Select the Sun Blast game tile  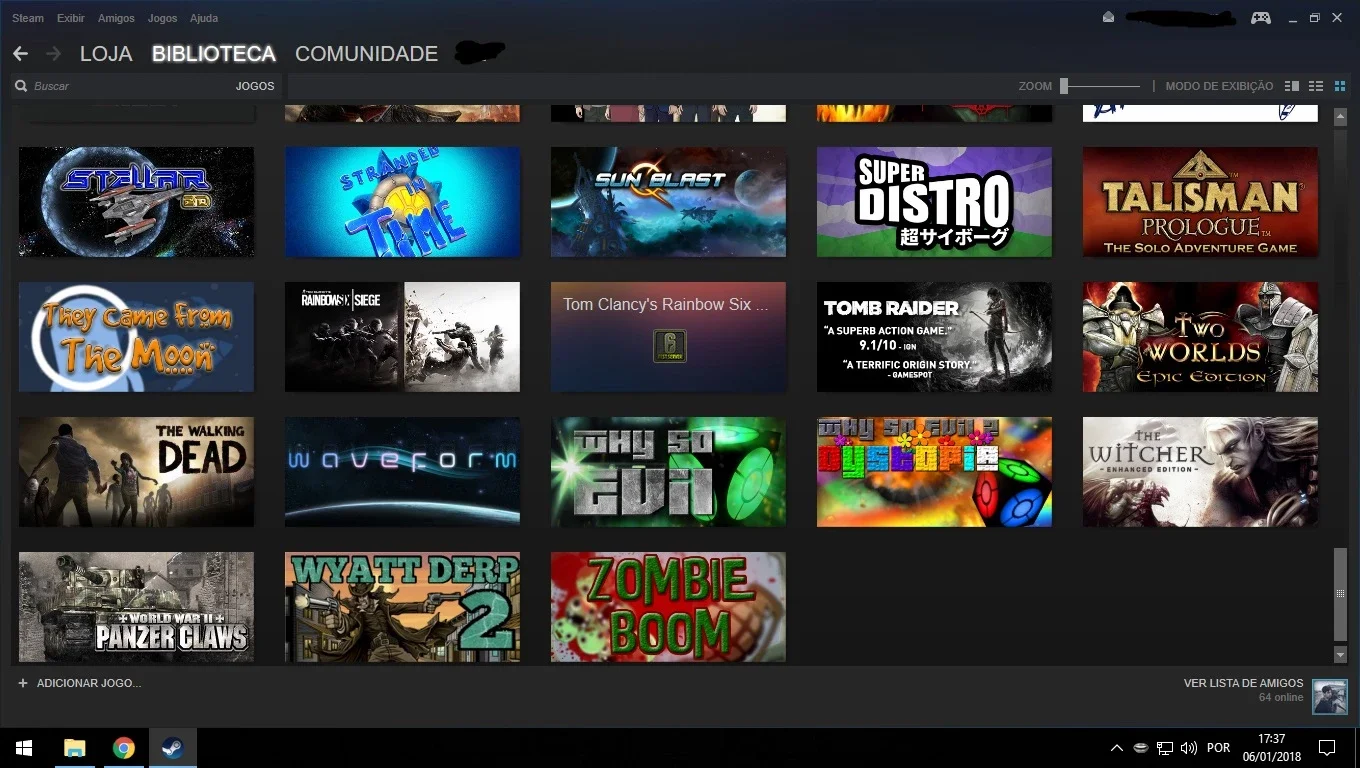click(x=668, y=202)
